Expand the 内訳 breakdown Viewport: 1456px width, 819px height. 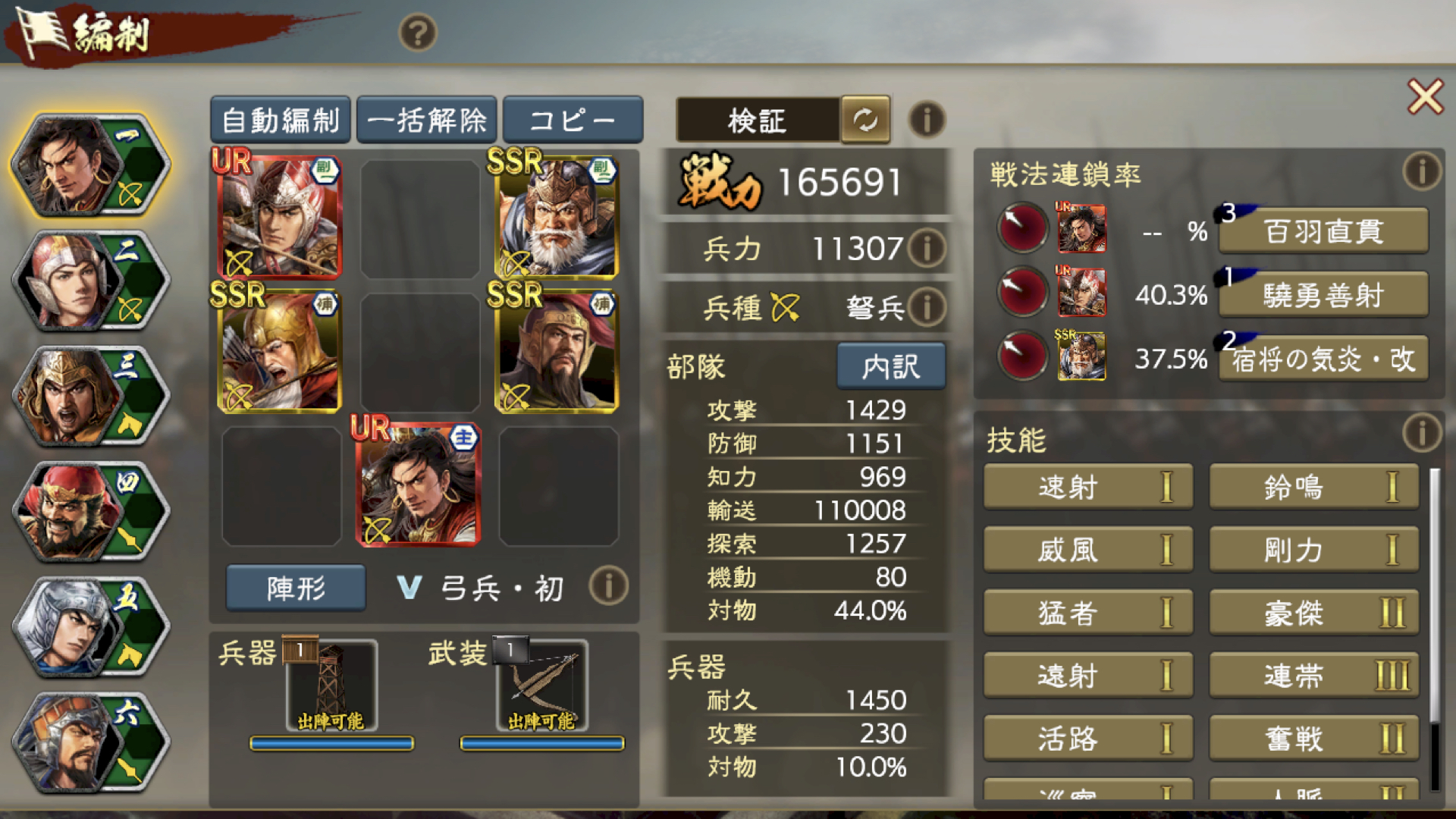click(x=891, y=366)
